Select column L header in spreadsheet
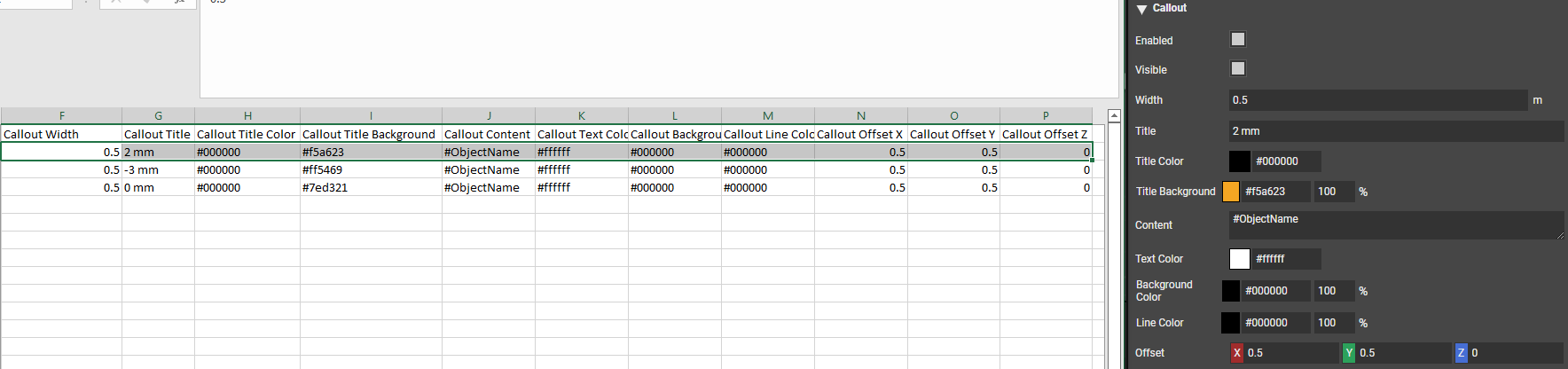 pos(675,116)
